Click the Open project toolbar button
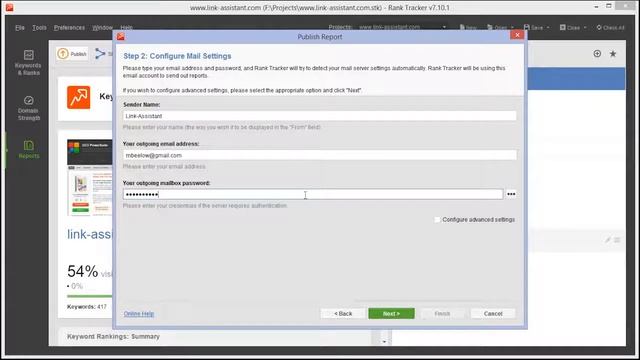 point(498,27)
